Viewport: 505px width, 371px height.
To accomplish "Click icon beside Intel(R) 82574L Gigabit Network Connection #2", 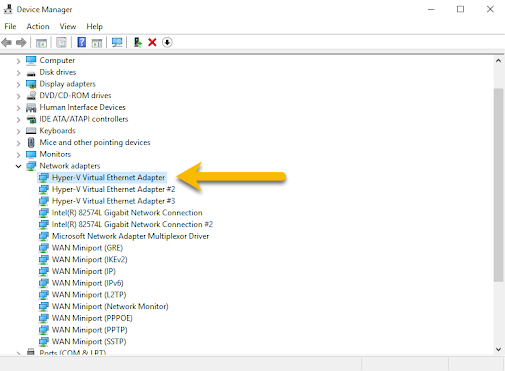I will [43, 225].
